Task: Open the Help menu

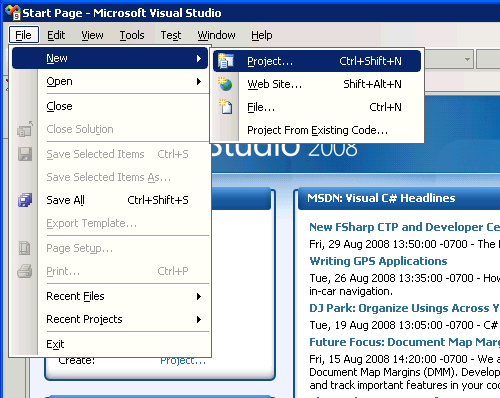Action: (262, 35)
